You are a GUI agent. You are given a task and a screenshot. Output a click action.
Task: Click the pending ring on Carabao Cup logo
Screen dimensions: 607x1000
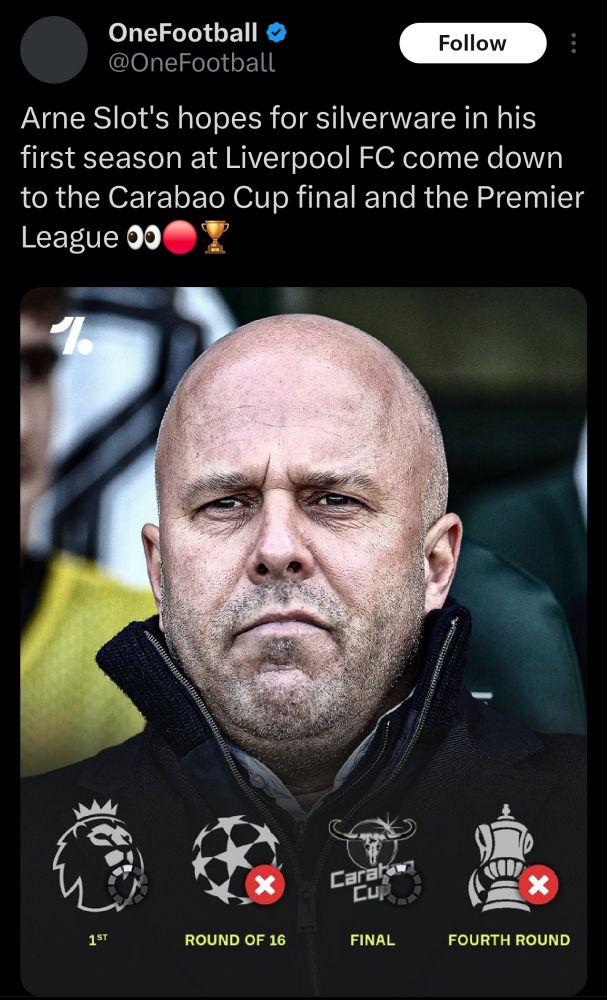point(402,885)
